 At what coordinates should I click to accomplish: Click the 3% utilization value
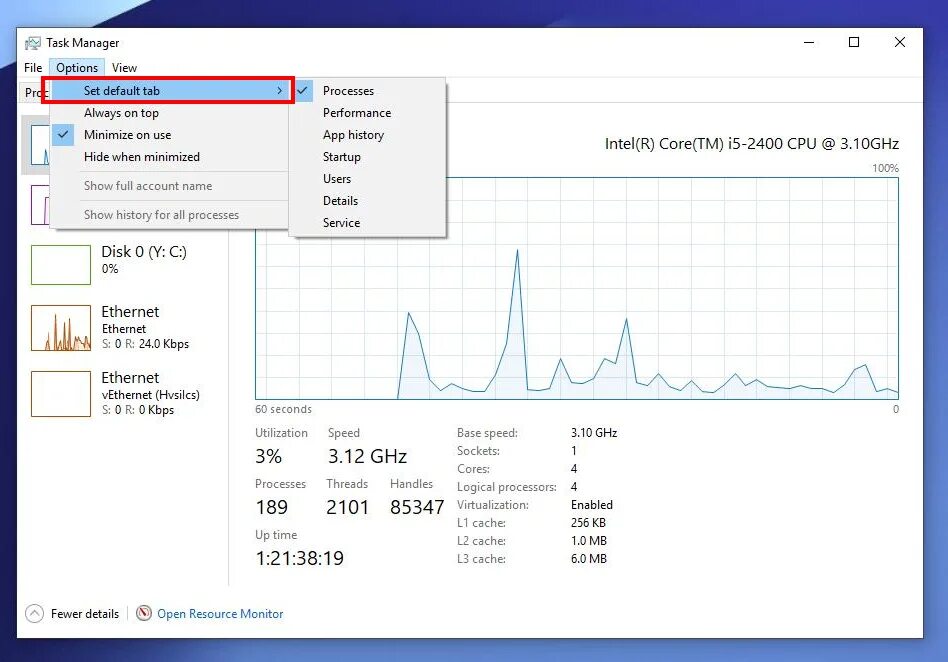[268, 456]
